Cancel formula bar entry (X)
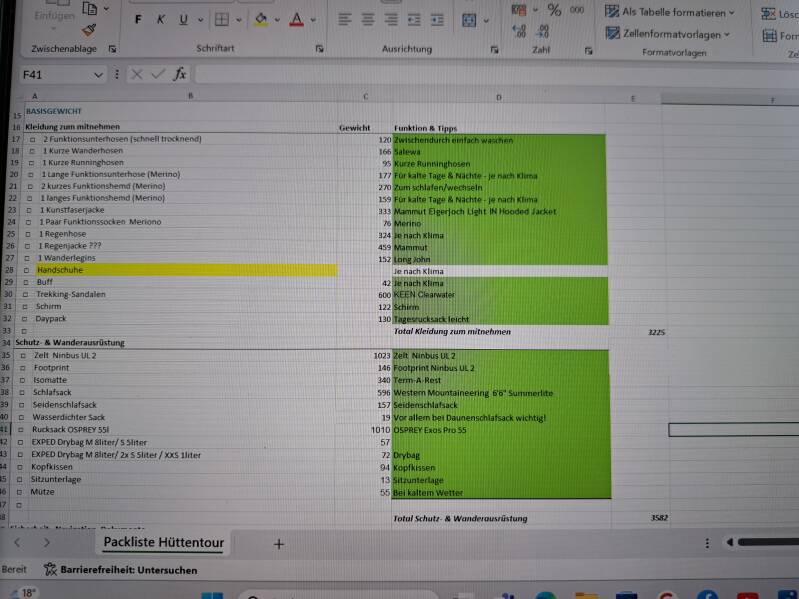The image size is (799, 599). click(x=136, y=74)
